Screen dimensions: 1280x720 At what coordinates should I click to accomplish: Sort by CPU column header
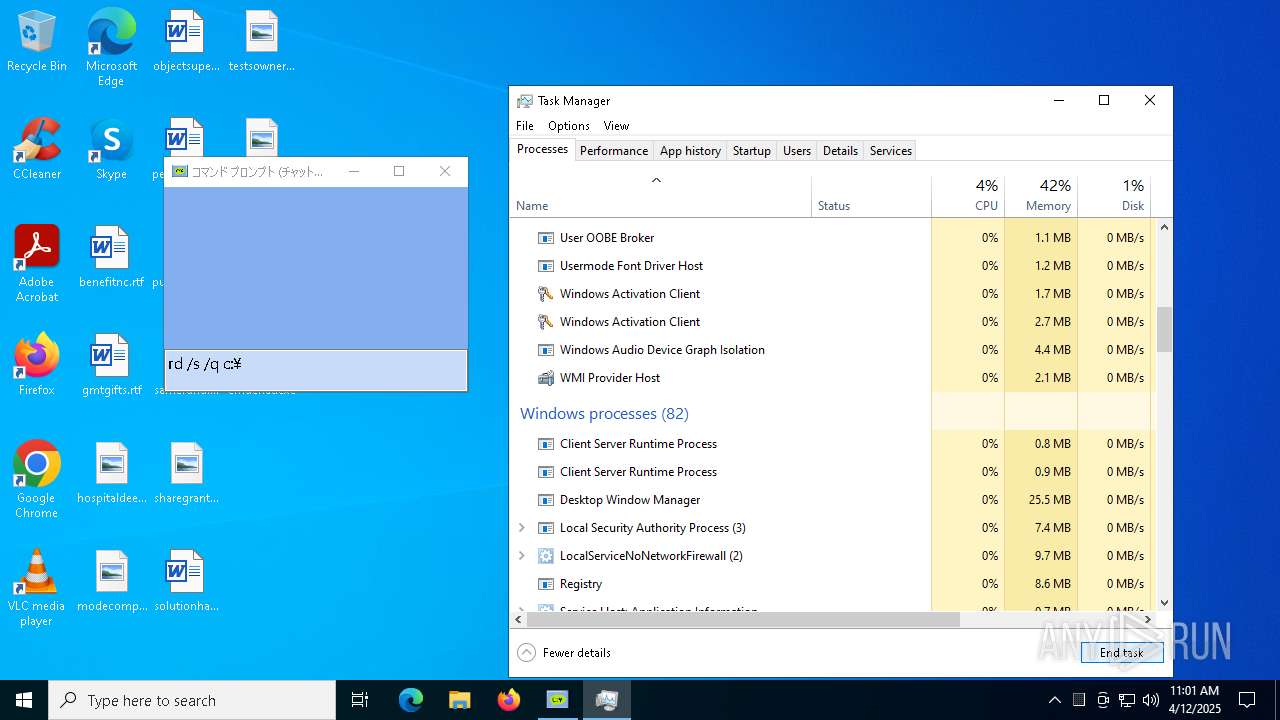pos(968,196)
